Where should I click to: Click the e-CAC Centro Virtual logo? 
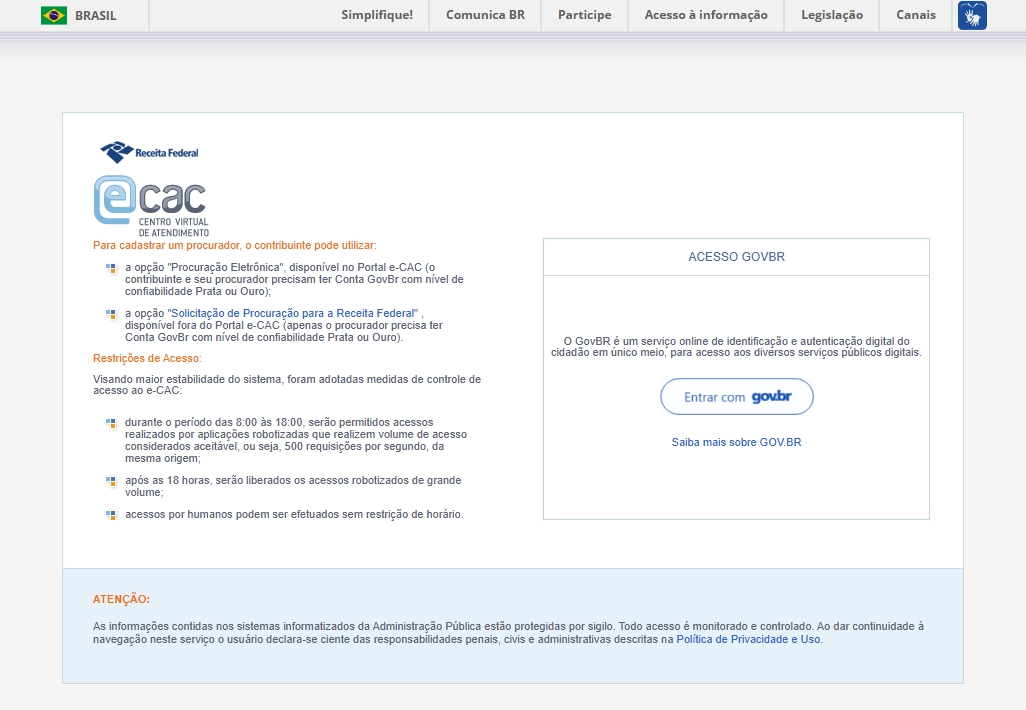pos(151,206)
